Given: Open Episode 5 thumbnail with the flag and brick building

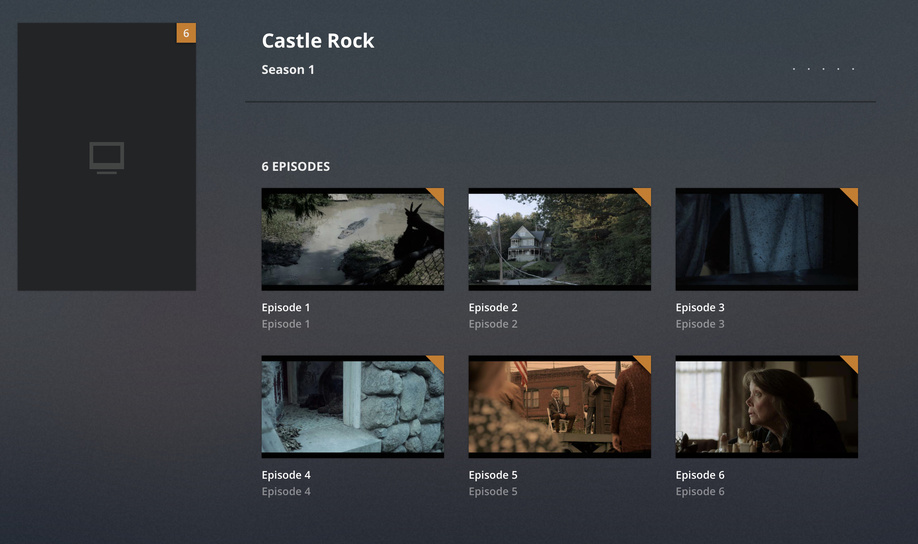Looking at the screenshot, I should tap(560, 406).
